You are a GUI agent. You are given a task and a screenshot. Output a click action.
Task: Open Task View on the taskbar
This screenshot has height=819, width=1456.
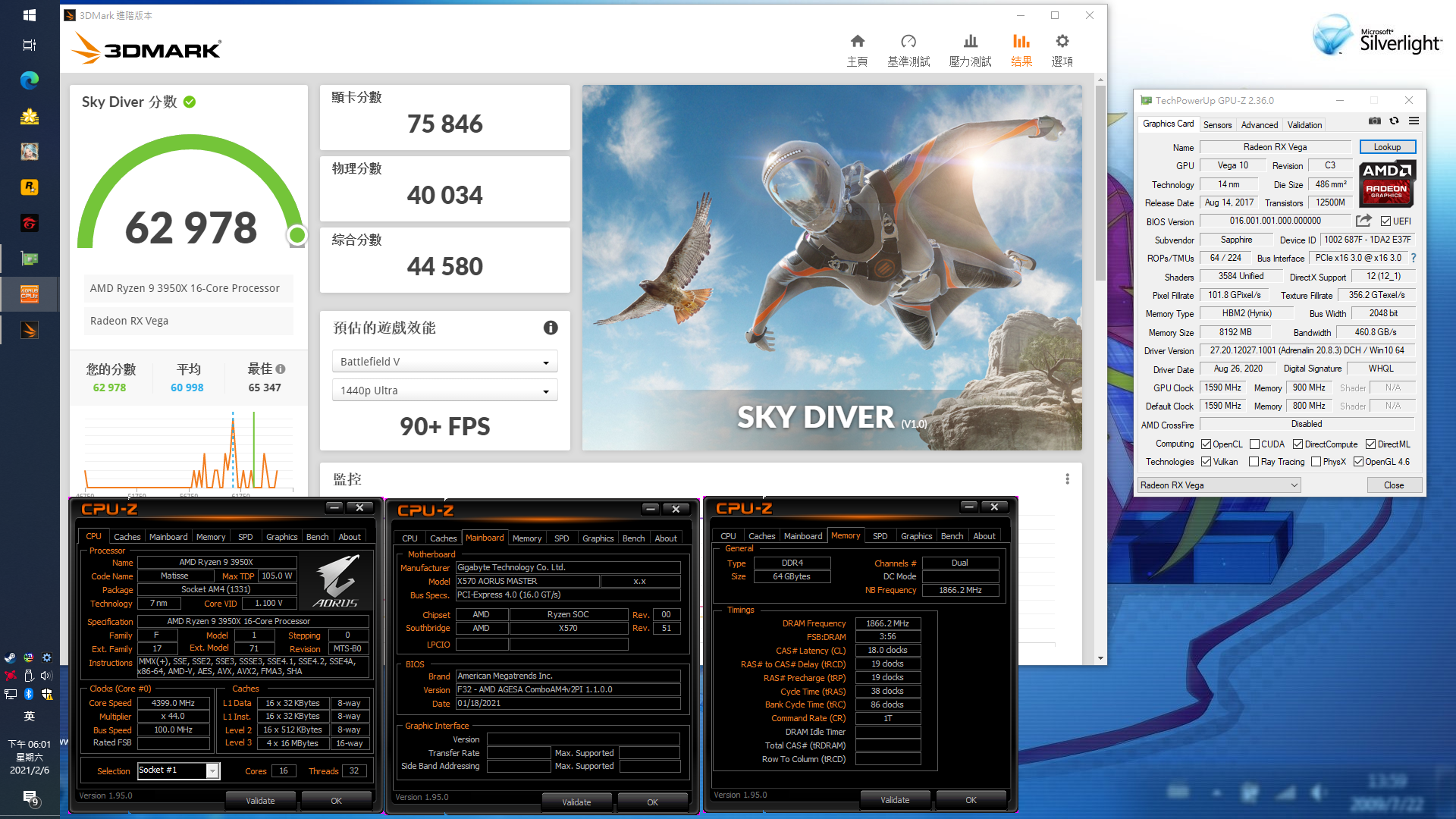point(30,45)
